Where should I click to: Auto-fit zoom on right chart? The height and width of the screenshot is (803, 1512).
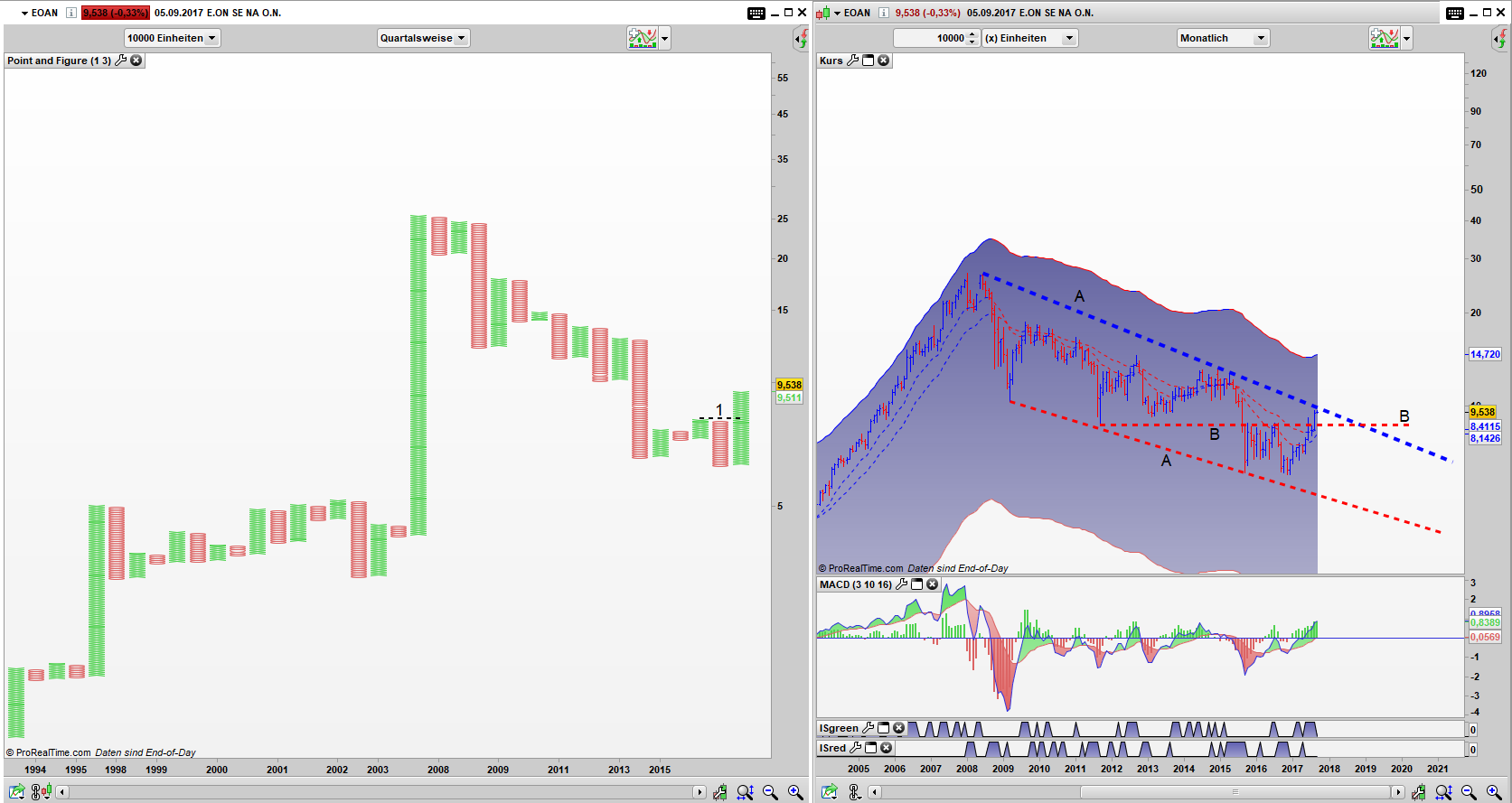(x=1443, y=792)
